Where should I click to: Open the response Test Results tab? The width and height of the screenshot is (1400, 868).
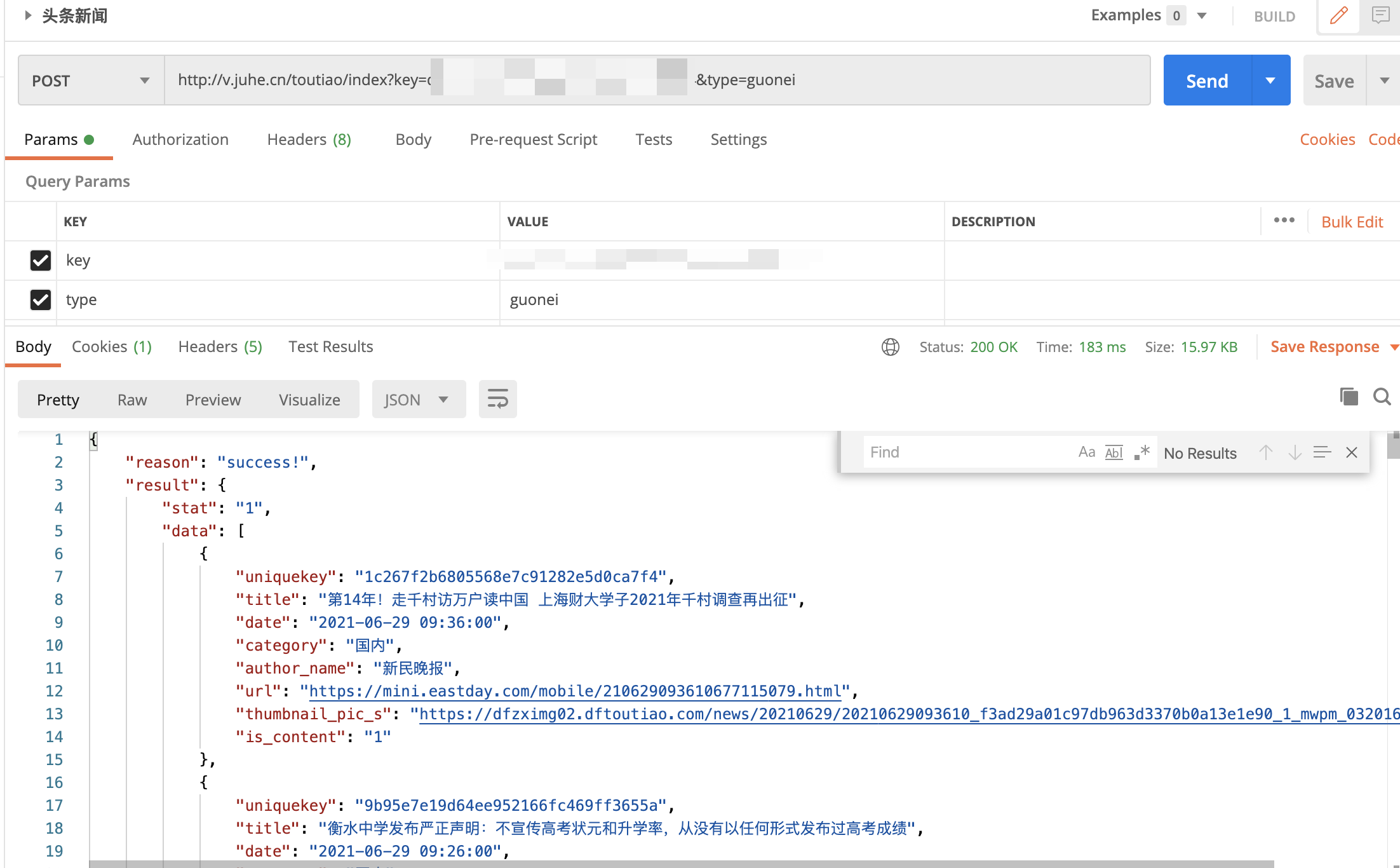click(x=330, y=347)
